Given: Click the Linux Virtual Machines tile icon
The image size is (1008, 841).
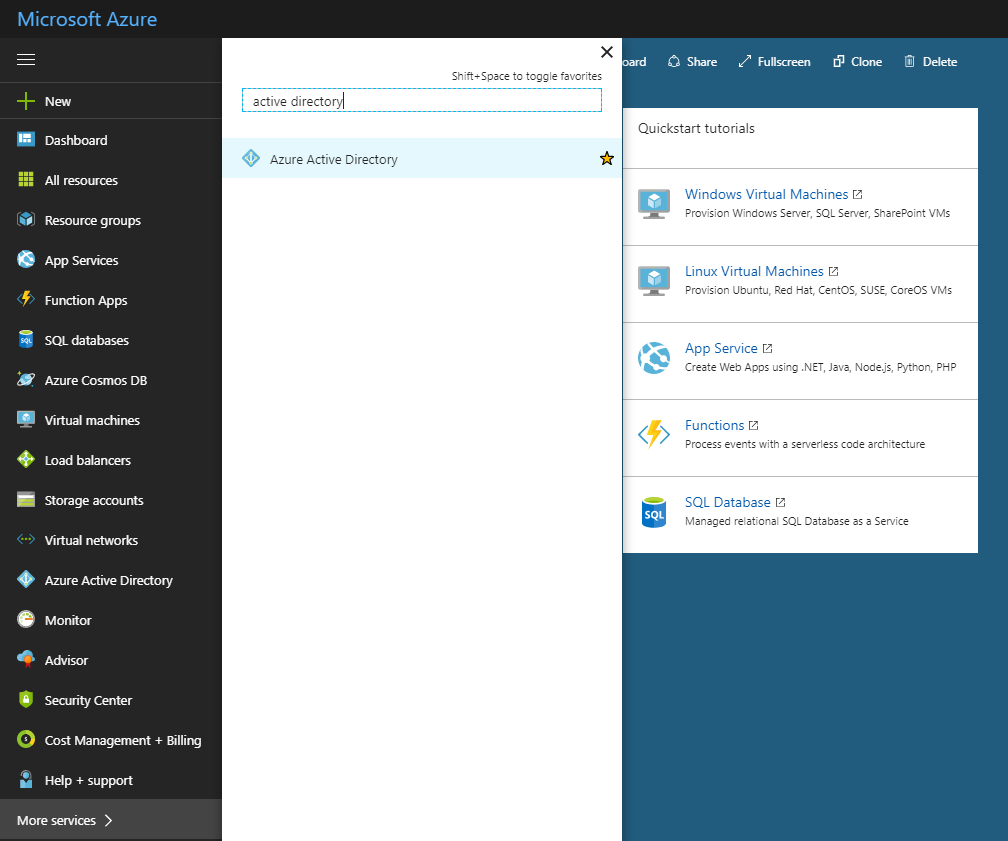Looking at the screenshot, I should tap(654, 281).
